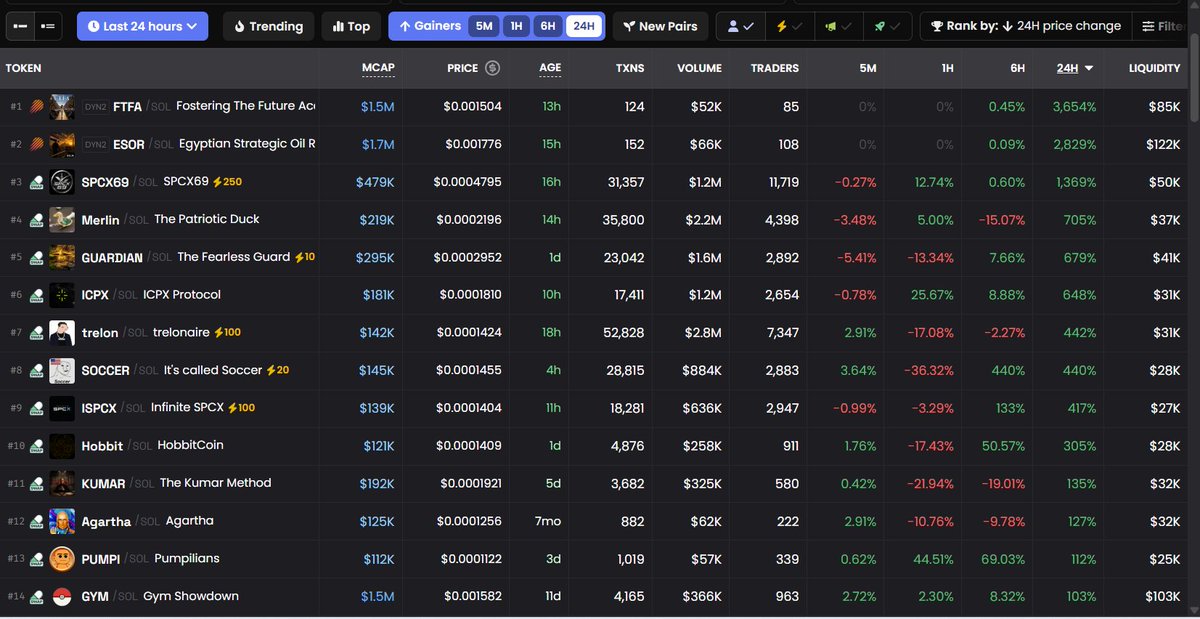Sort by LIQUIDITY column header

pos(1154,68)
